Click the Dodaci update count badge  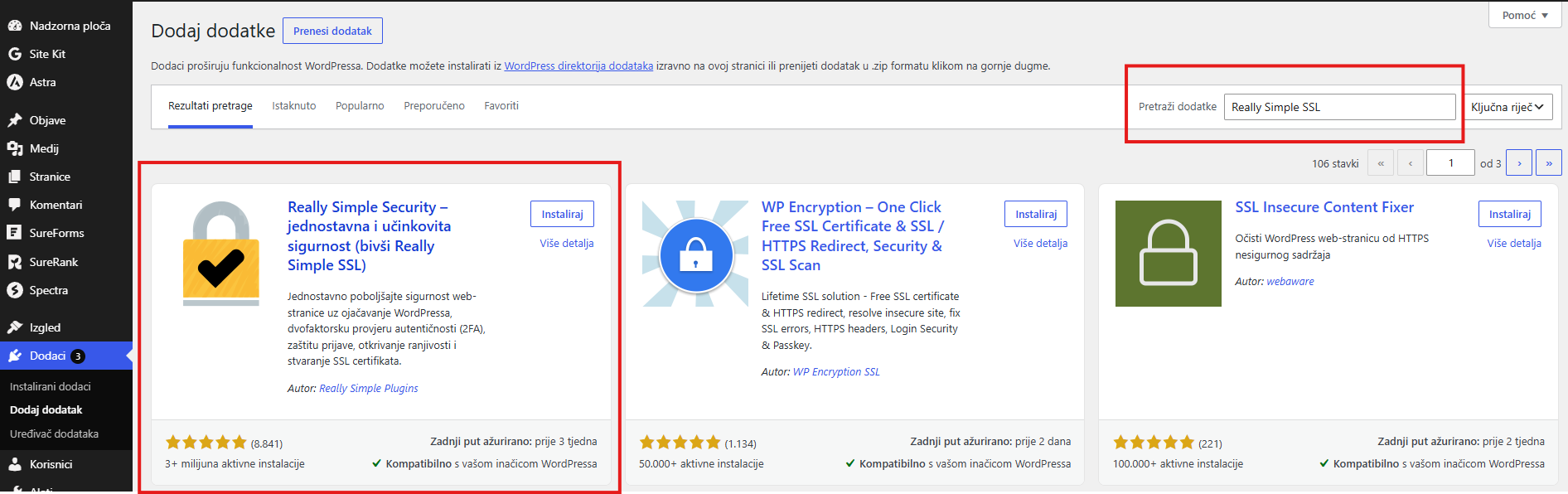pos(78,356)
